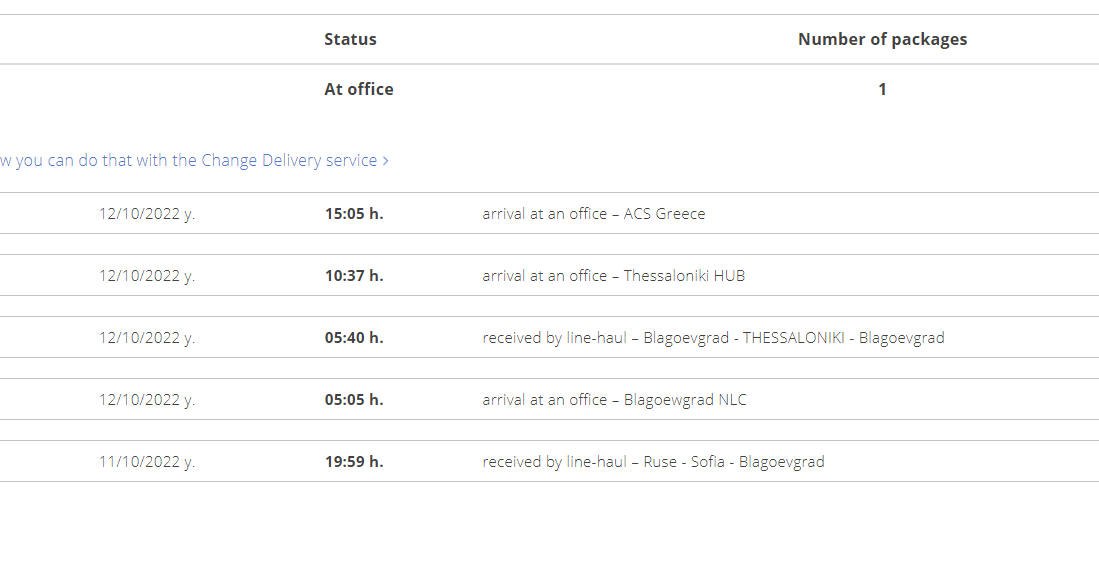Click the chevron after Change Delivery service

385,161
